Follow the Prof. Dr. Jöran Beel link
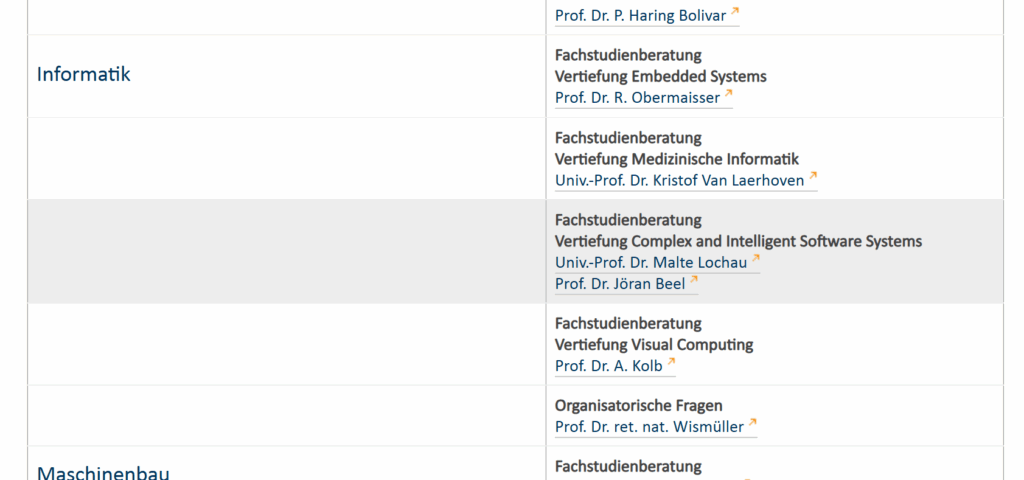1024x480 pixels. tap(620, 284)
